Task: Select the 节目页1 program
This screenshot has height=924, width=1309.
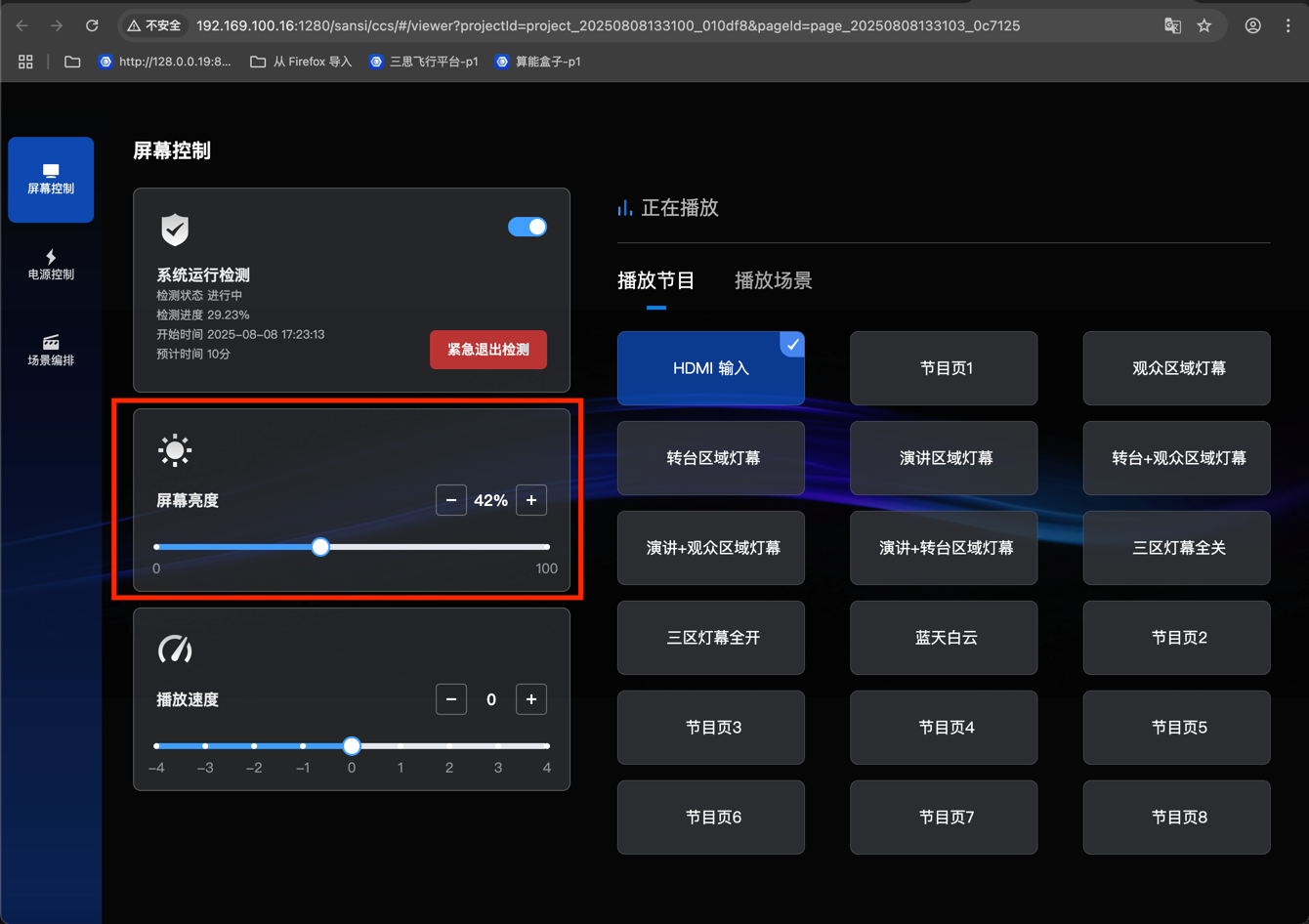Action: (944, 368)
